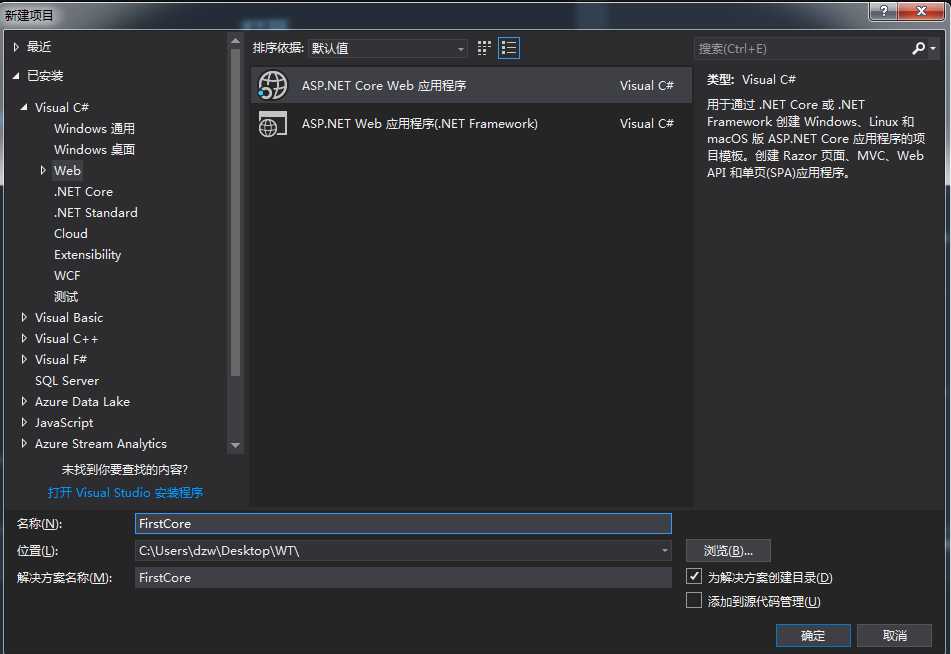The image size is (951, 654).
Task: Expand the Azure Data Lake node
Action: pyautogui.click(x=24, y=402)
